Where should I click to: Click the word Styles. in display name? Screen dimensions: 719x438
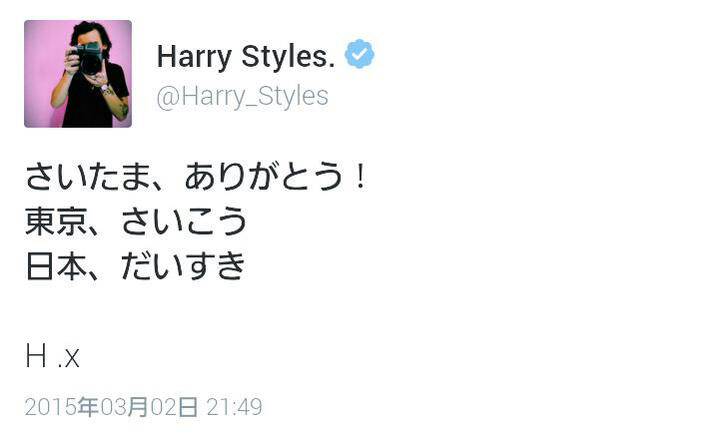(x=288, y=57)
